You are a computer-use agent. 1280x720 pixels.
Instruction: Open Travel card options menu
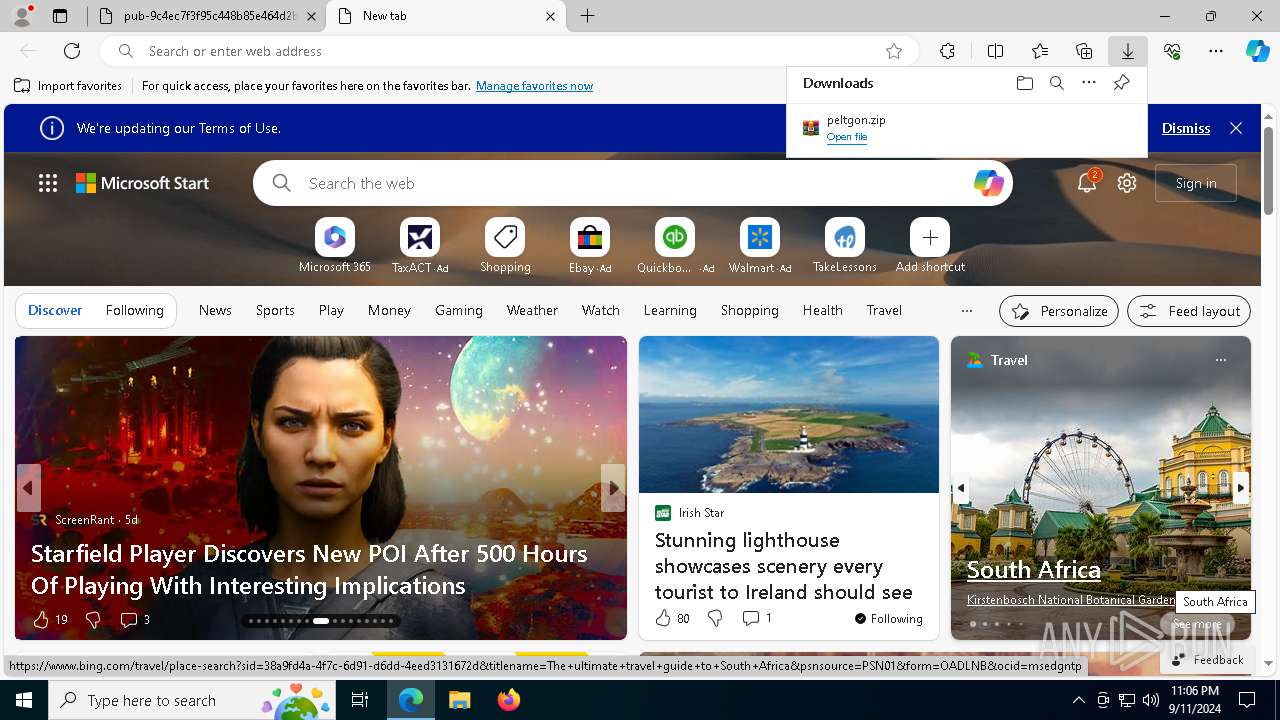[1220, 360]
